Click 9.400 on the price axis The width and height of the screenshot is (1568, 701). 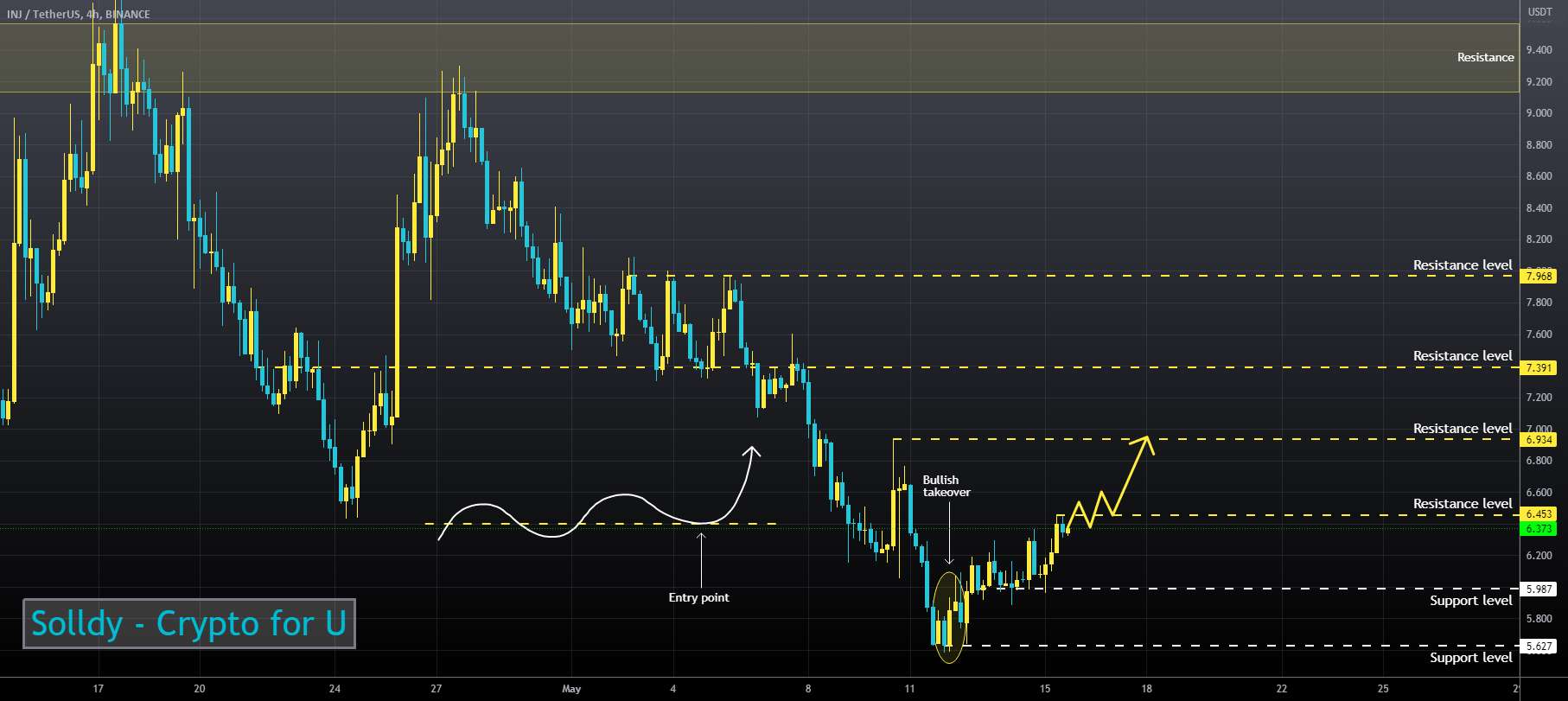coord(1539,50)
